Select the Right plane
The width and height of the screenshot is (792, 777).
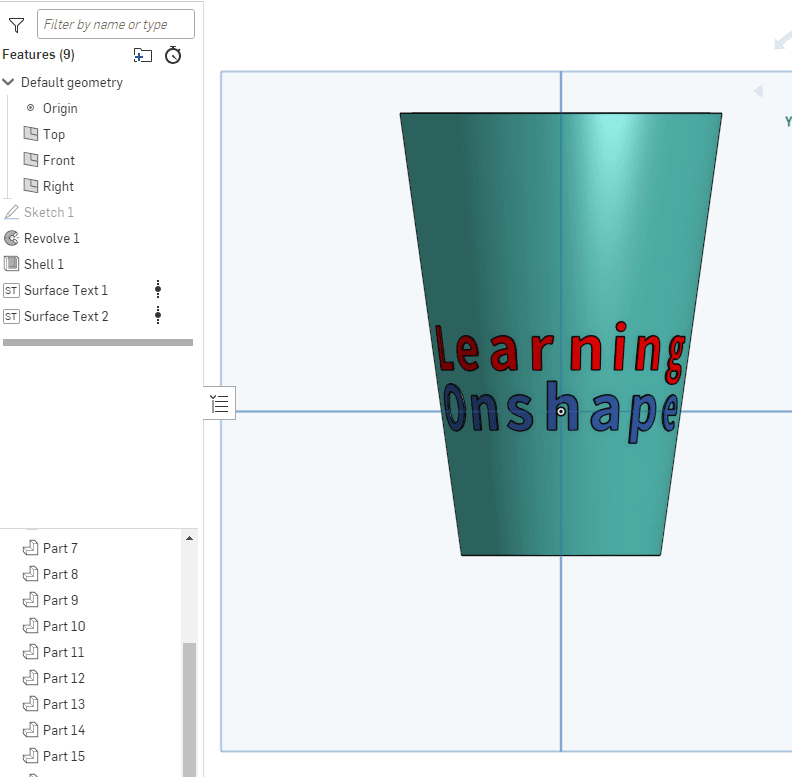pyautogui.click(x=57, y=186)
